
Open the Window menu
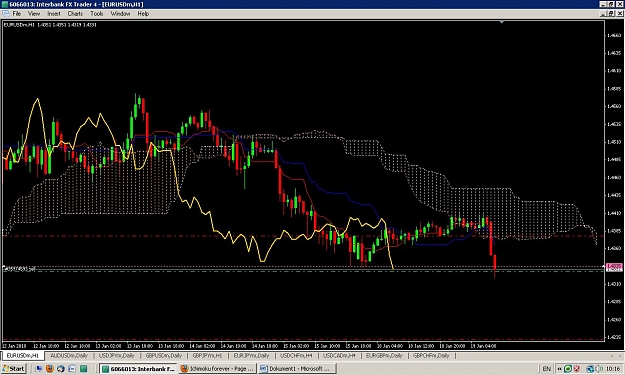pyautogui.click(x=120, y=14)
